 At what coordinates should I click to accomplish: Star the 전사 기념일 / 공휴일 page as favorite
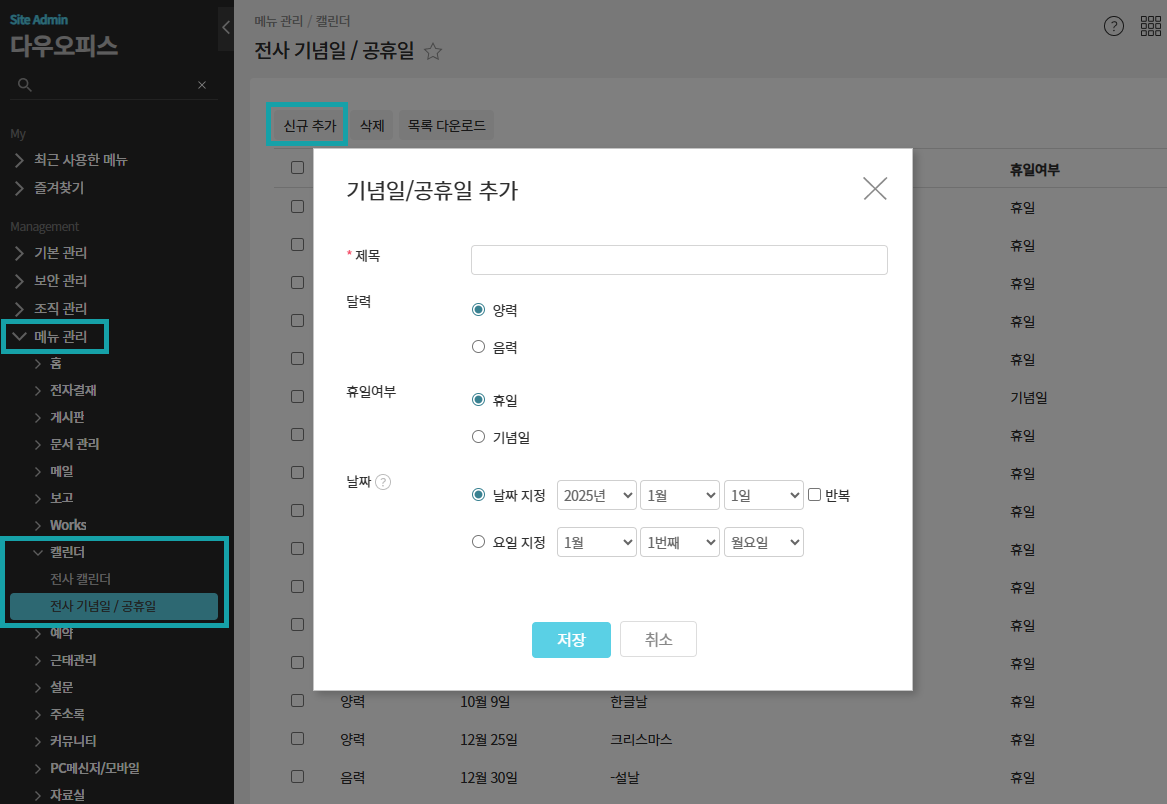(x=433, y=52)
